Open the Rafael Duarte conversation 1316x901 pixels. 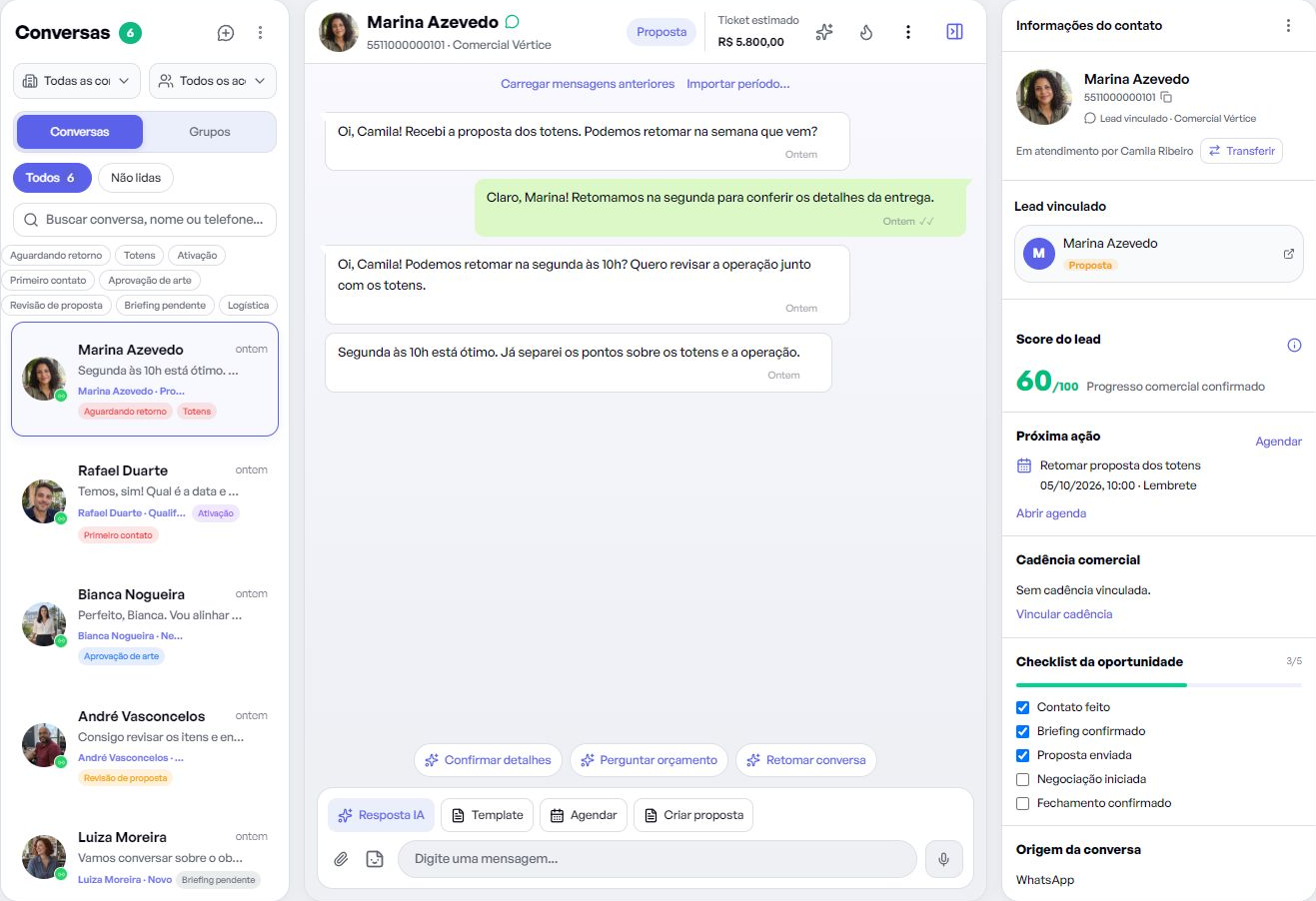click(x=145, y=503)
